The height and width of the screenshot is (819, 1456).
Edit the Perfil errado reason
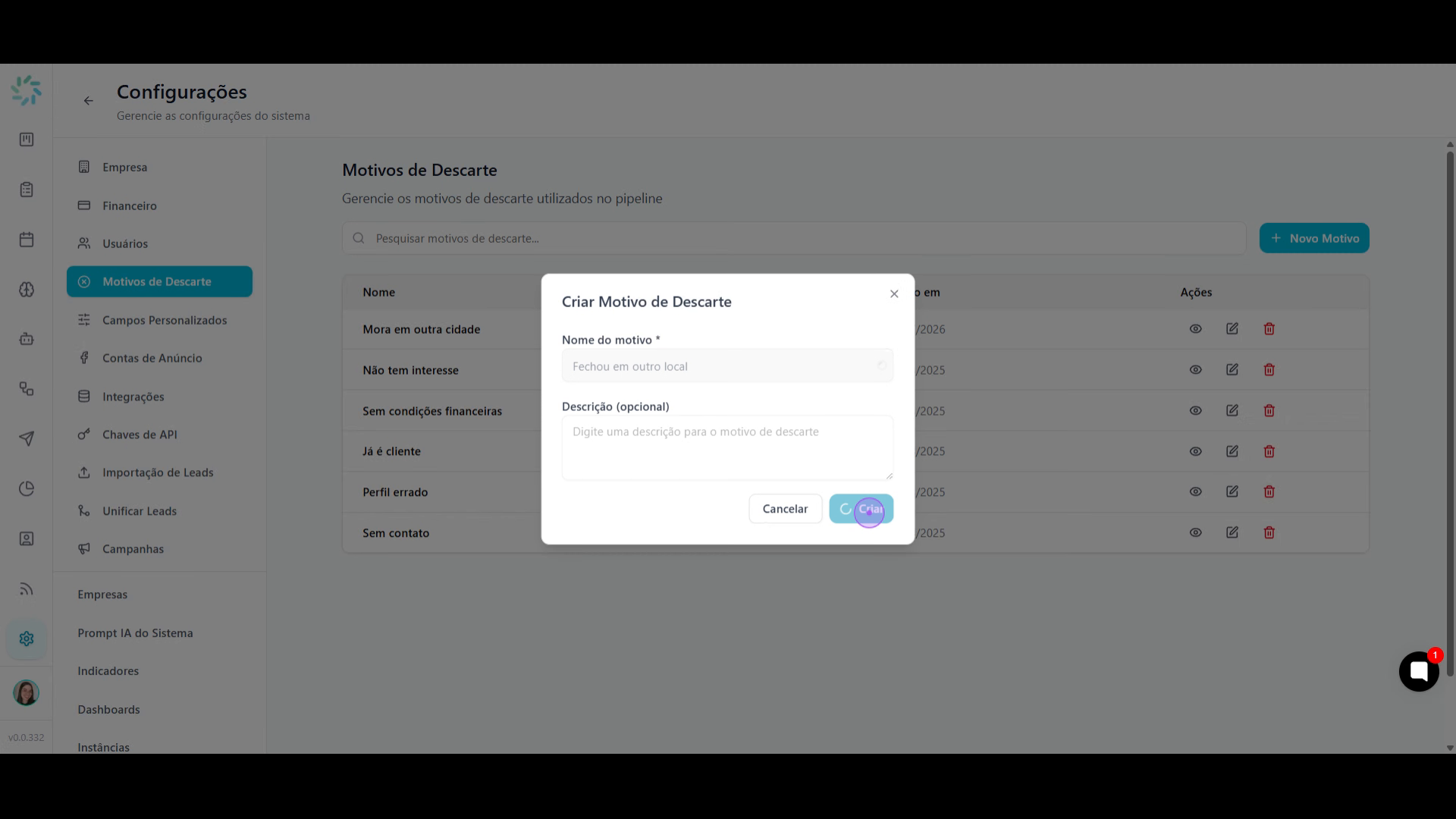click(x=1232, y=492)
